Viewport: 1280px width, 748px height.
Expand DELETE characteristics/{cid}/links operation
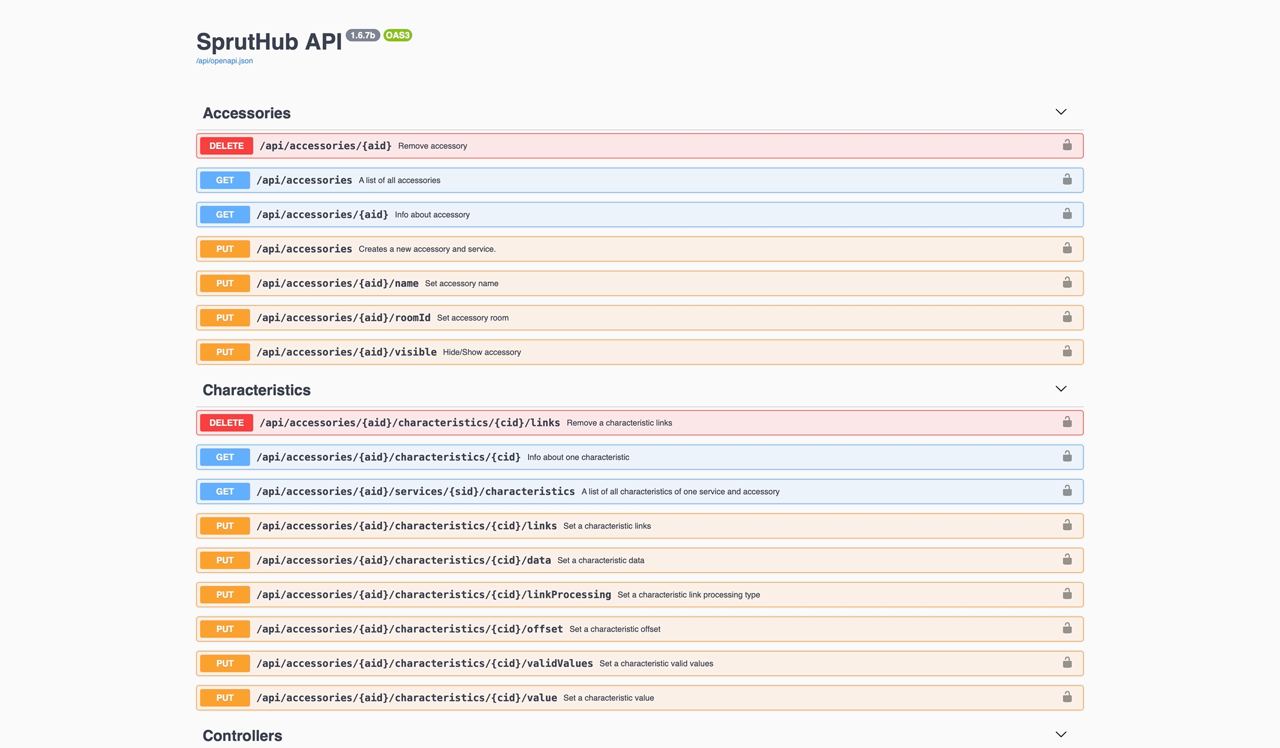[x=640, y=423]
